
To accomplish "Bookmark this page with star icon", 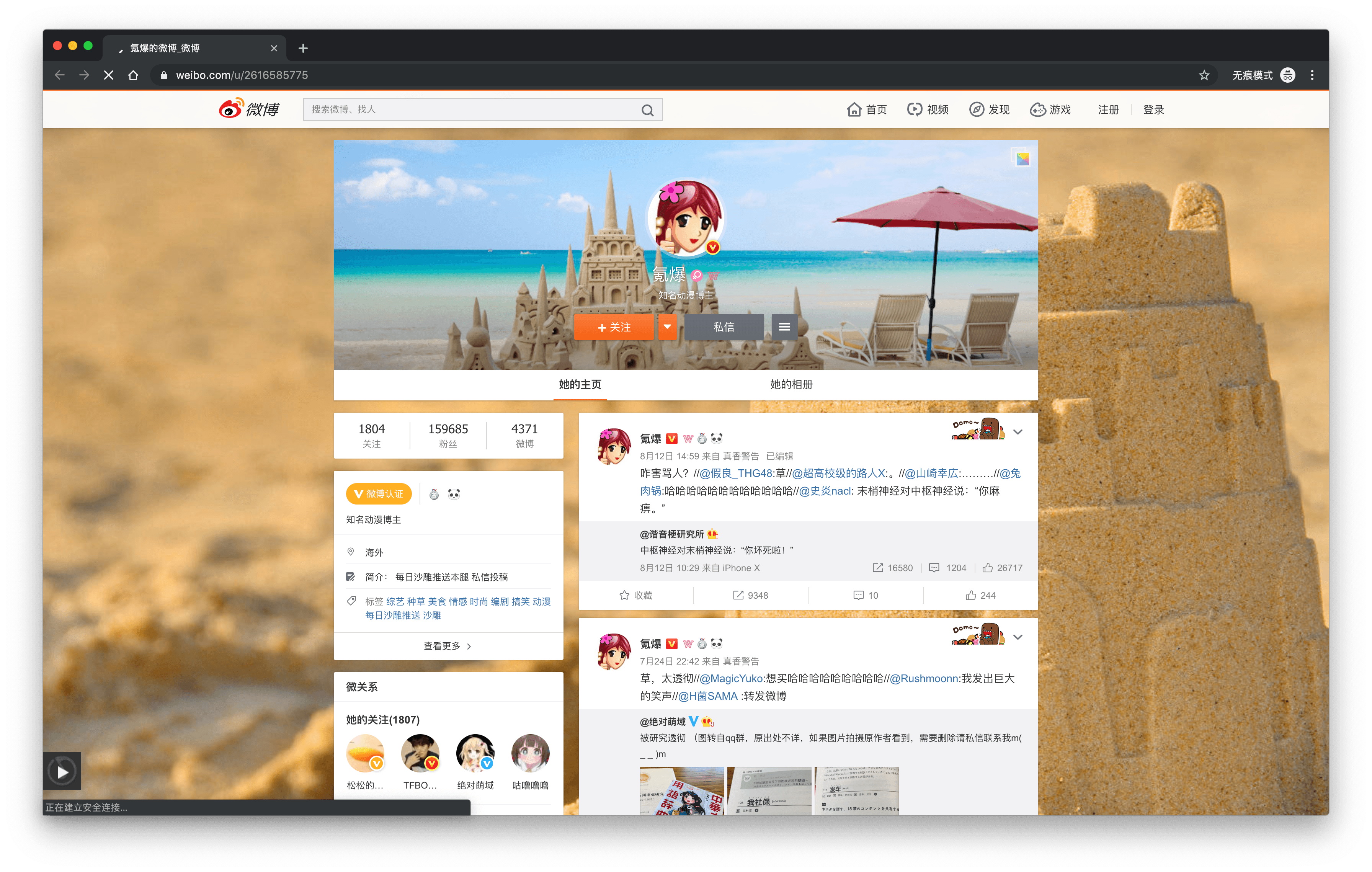I will coord(1204,75).
